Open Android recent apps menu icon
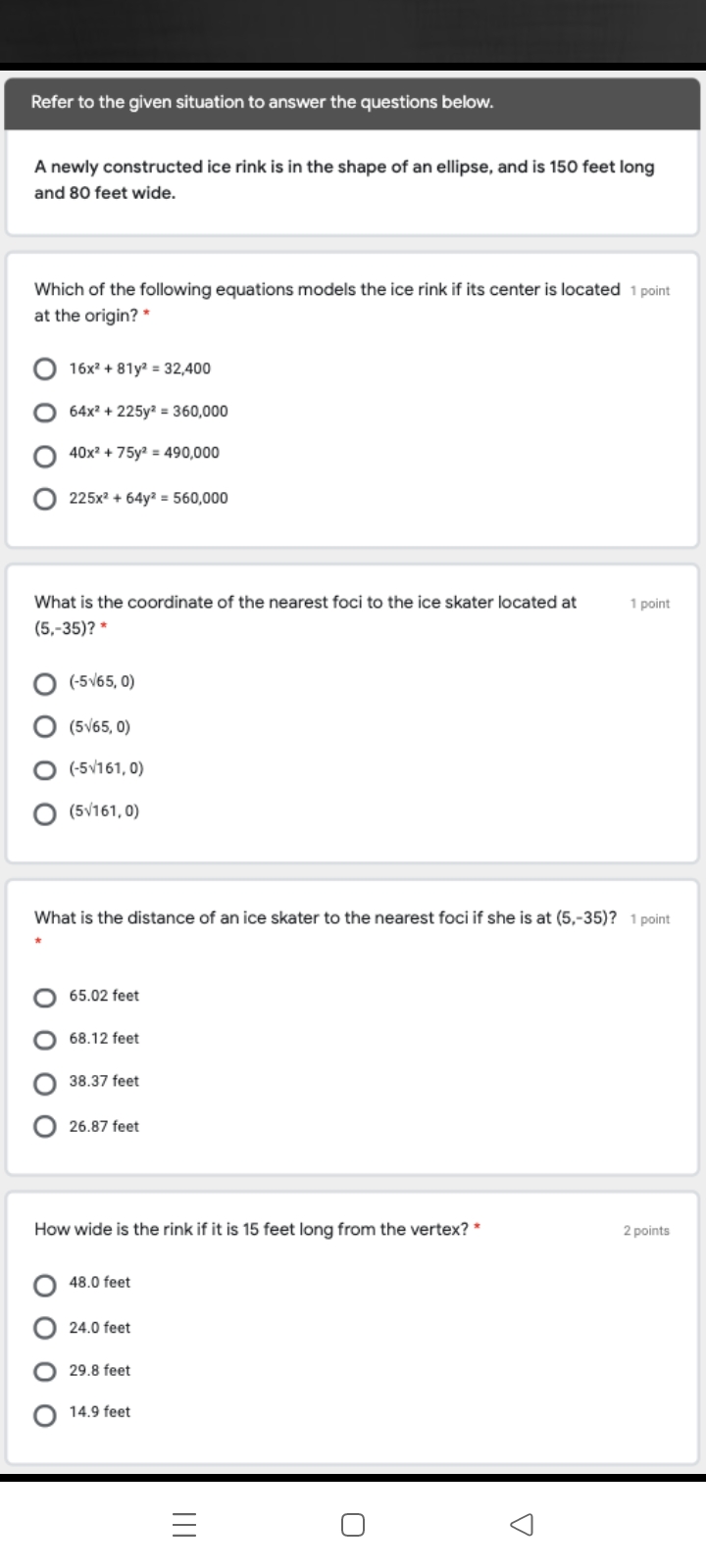Screen dimensions: 706x1568 [185, 1525]
